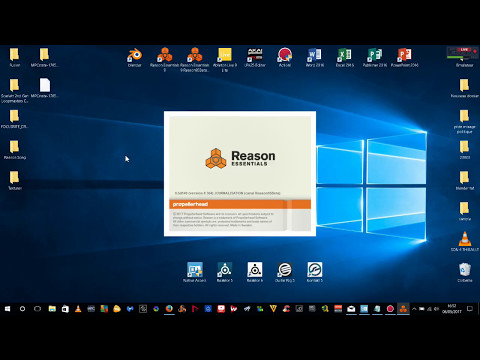
Task: Click the Reason Essentials splash screen logo
Action: tap(240, 158)
